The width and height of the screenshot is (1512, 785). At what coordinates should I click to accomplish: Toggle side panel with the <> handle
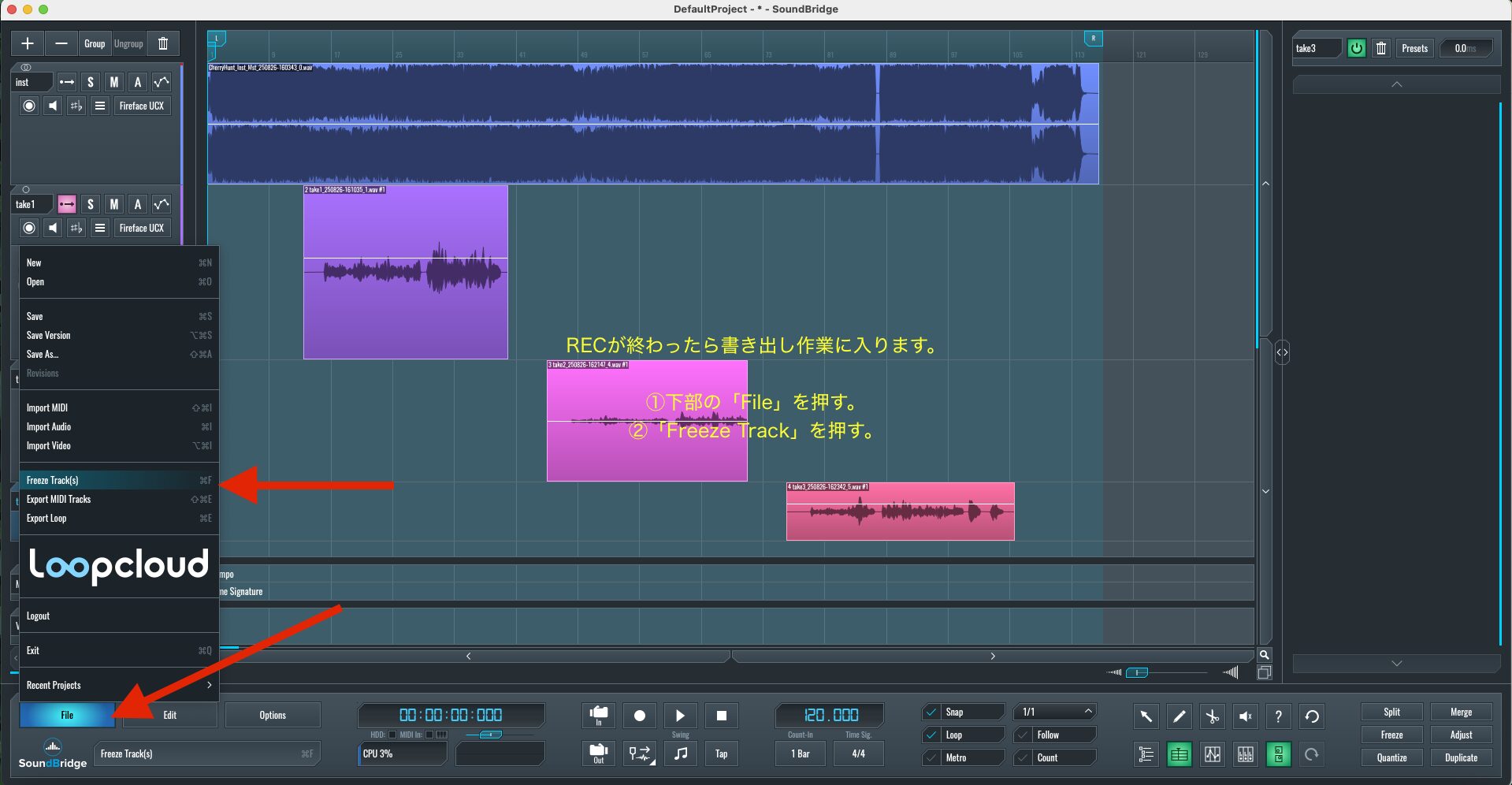coord(1282,352)
